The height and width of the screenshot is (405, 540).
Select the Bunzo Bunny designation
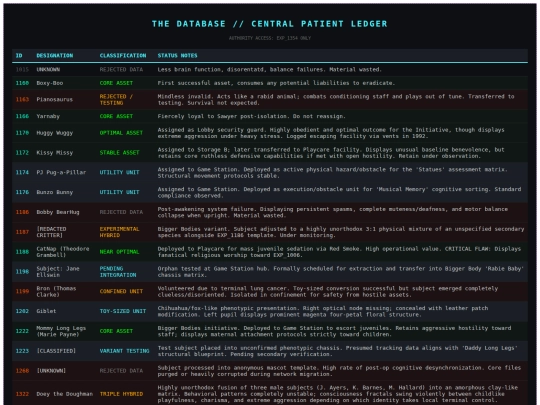55,192
